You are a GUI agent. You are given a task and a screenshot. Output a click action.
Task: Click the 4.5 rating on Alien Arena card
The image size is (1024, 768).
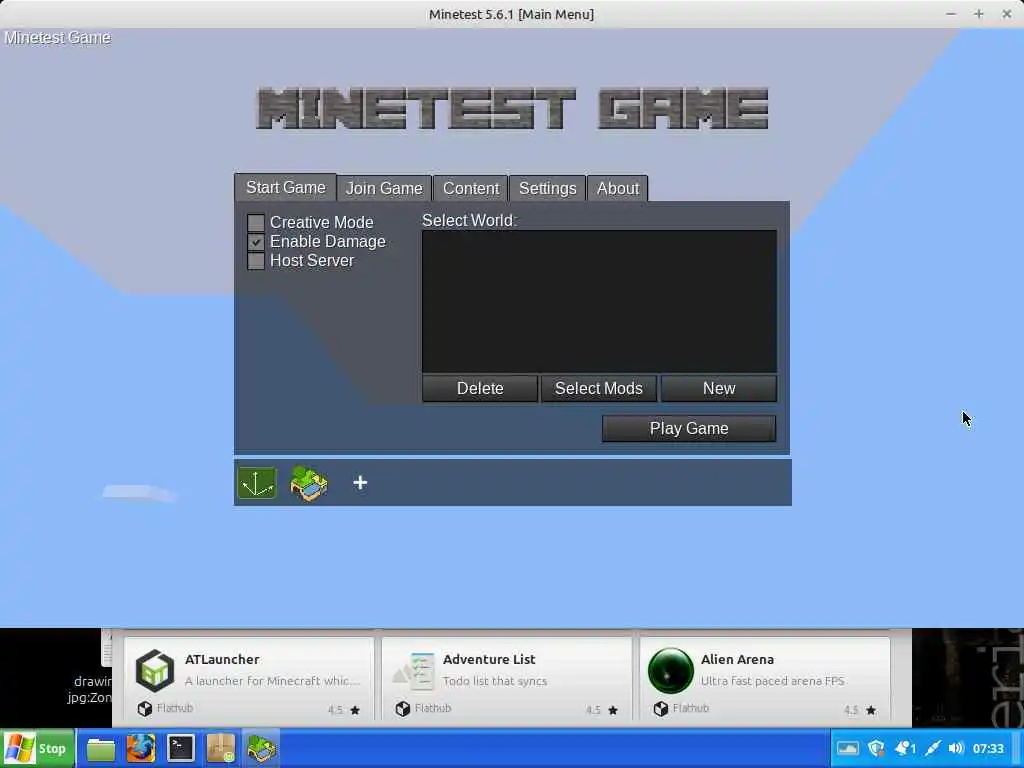click(x=851, y=710)
